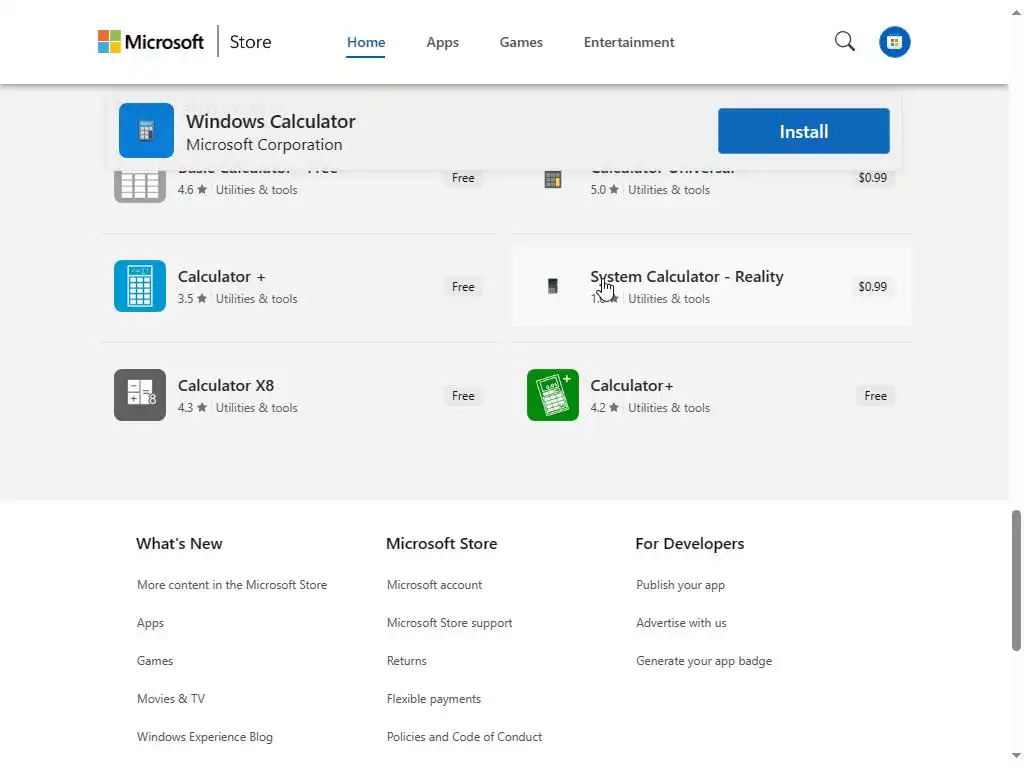
Task: Open the search magnifier icon
Action: point(844,42)
